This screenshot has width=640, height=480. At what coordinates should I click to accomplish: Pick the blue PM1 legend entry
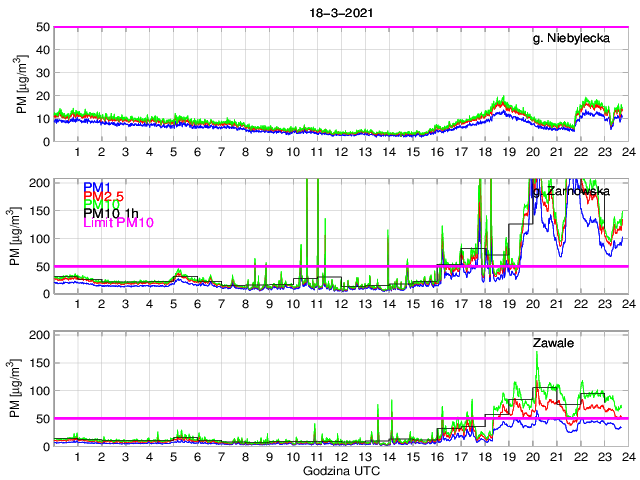click(98, 187)
